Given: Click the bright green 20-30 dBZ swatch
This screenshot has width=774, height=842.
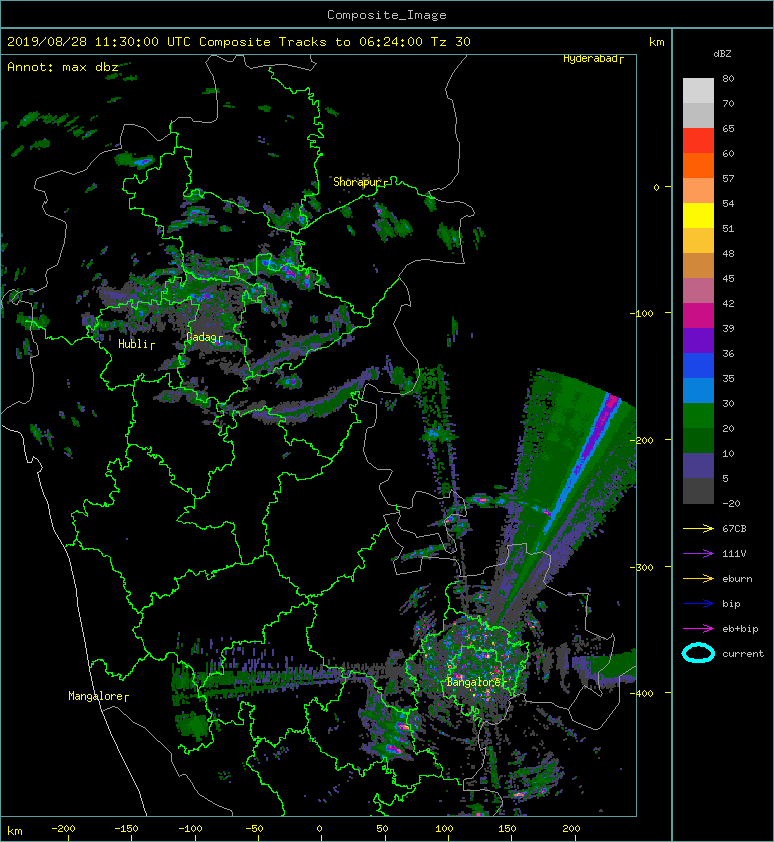Looking at the screenshot, I should pos(698,416).
